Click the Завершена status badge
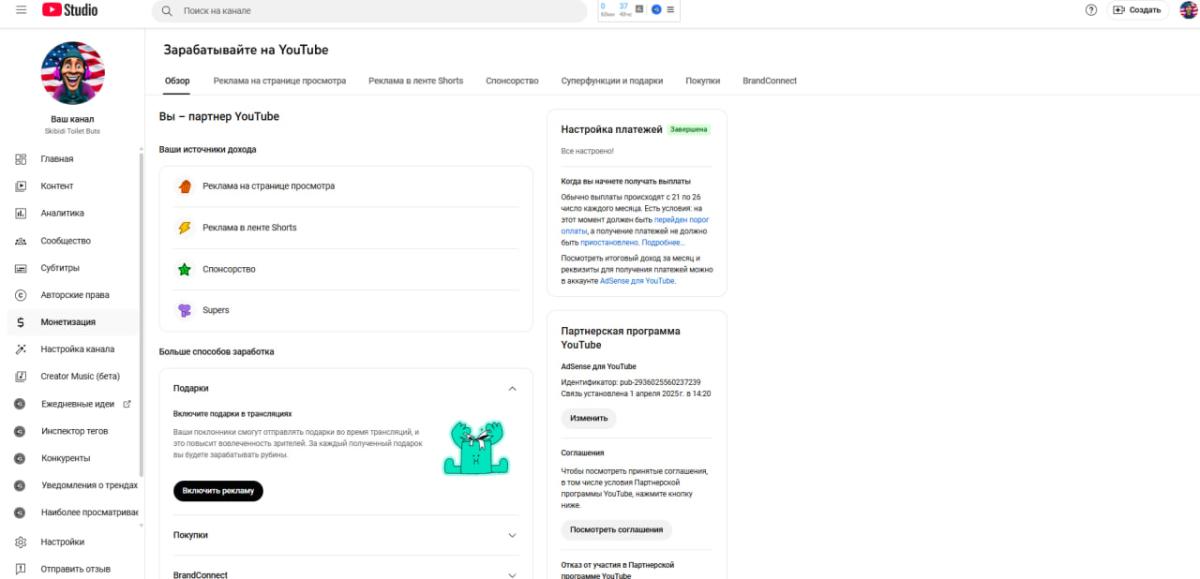 pos(689,130)
